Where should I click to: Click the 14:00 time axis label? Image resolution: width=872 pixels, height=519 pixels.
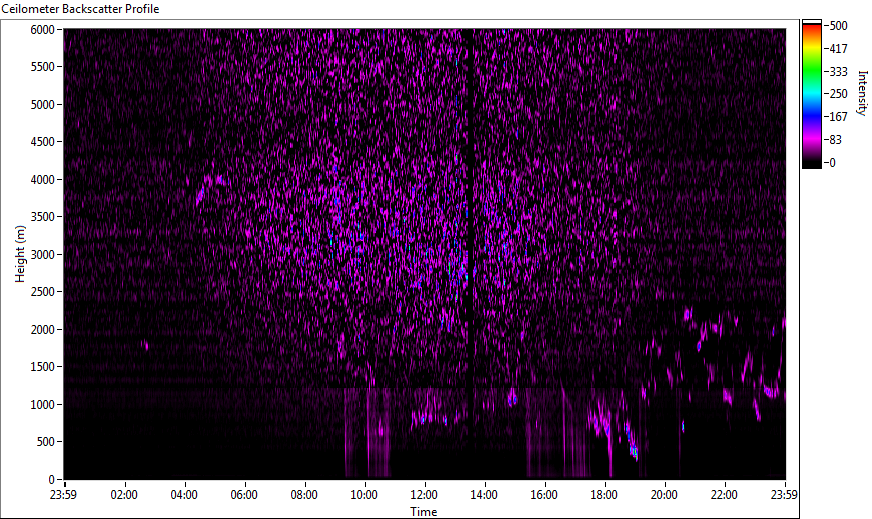click(x=484, y=495)
